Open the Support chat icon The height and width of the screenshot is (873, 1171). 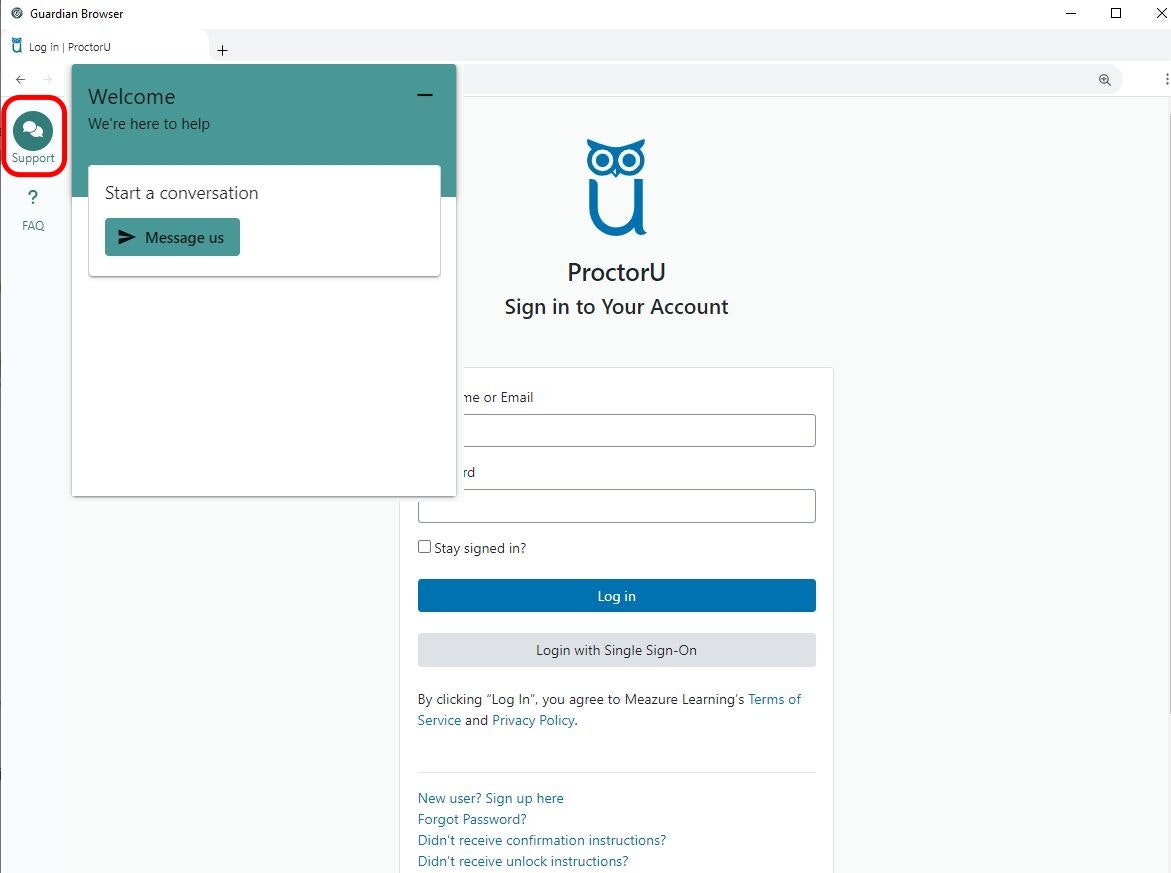[33, 131]
